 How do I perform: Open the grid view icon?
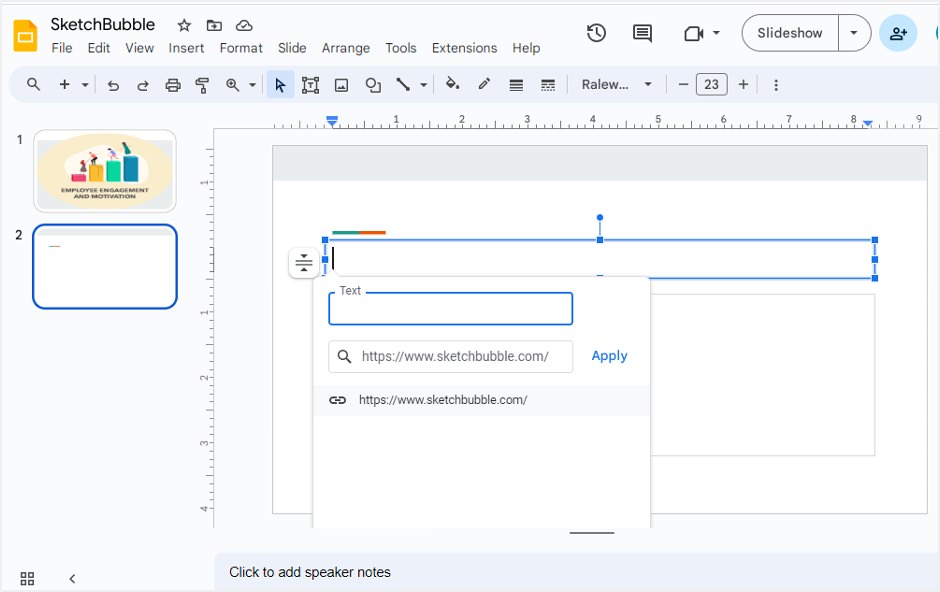tap(27, 578)
